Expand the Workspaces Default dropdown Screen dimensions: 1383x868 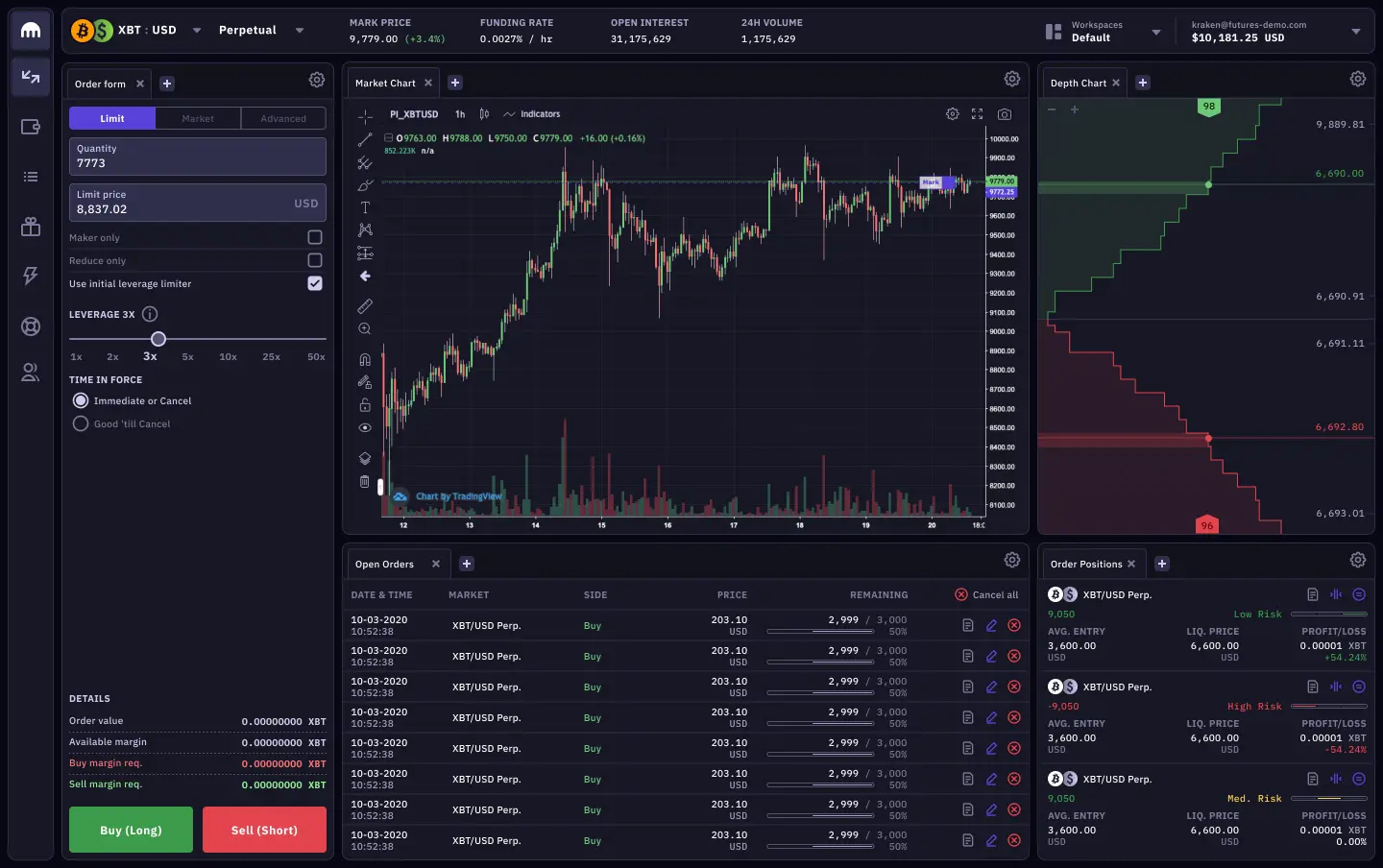click(1155, 32)
